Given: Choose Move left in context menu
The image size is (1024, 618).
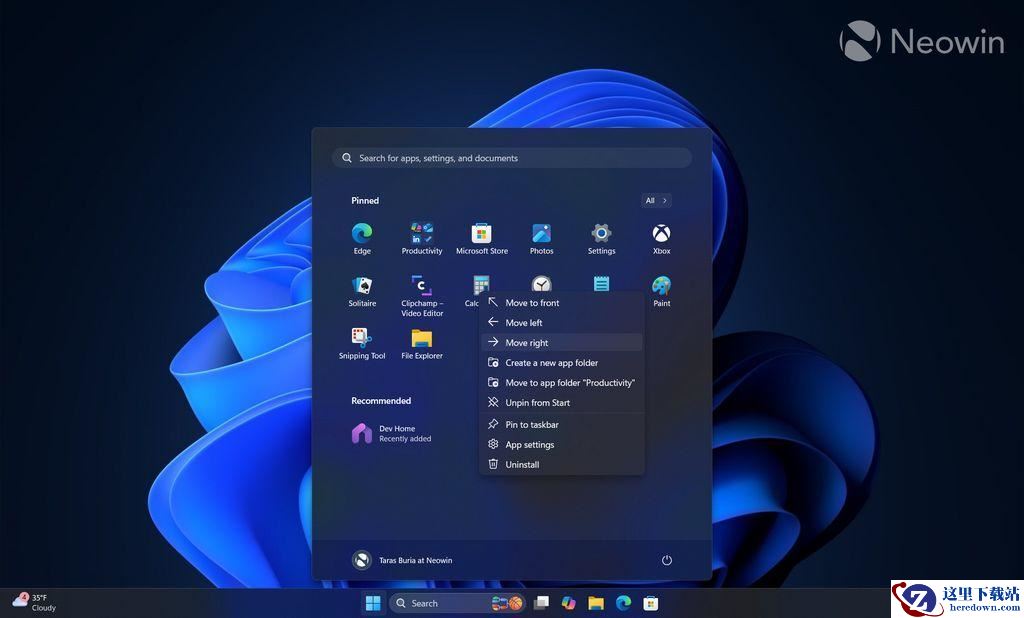Looking at the screenshot, I should point(562,323).
